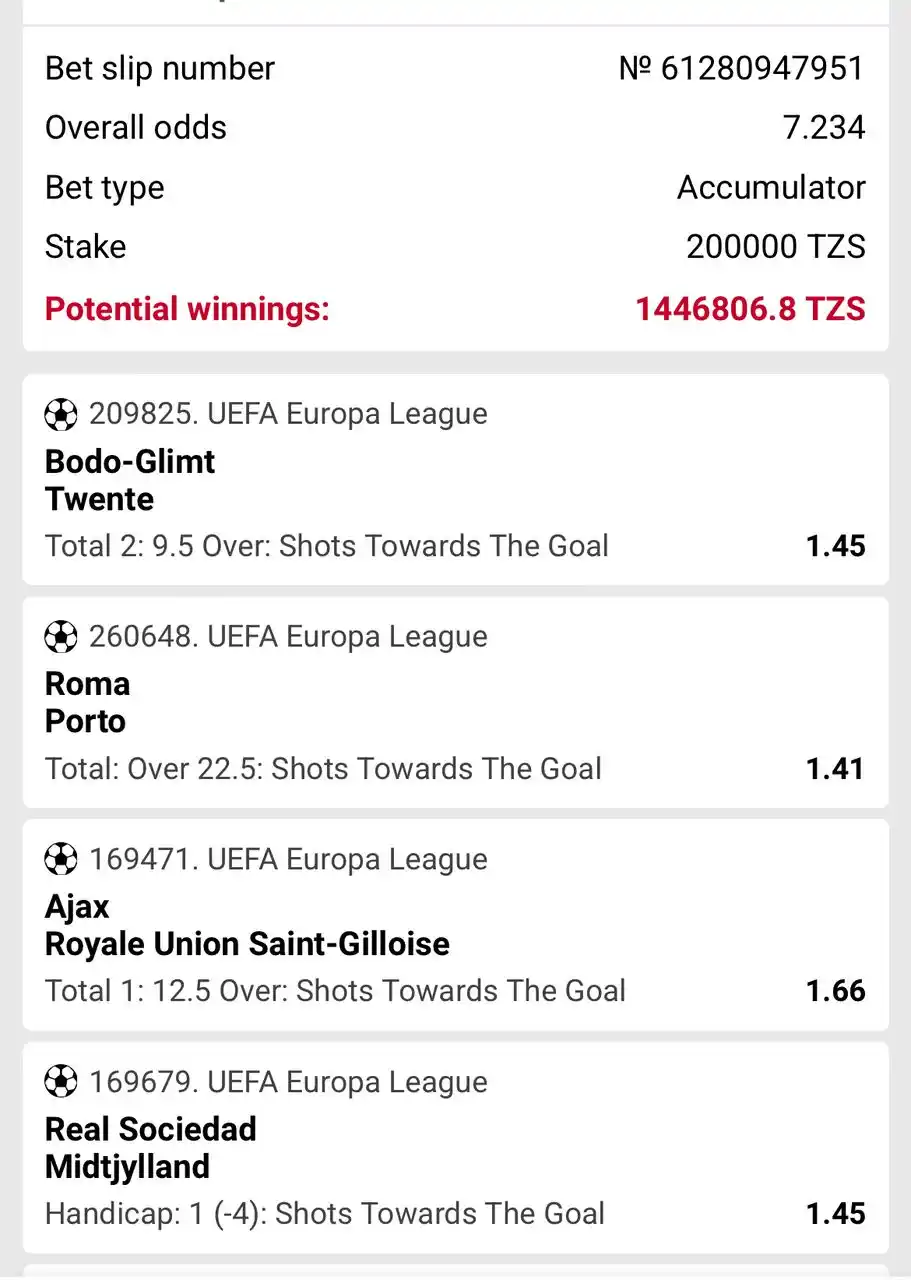Click odds 1.66 for Ajax selection
Screen dimensions: 911x1280
pyautogui.click(x=836, y=991)
